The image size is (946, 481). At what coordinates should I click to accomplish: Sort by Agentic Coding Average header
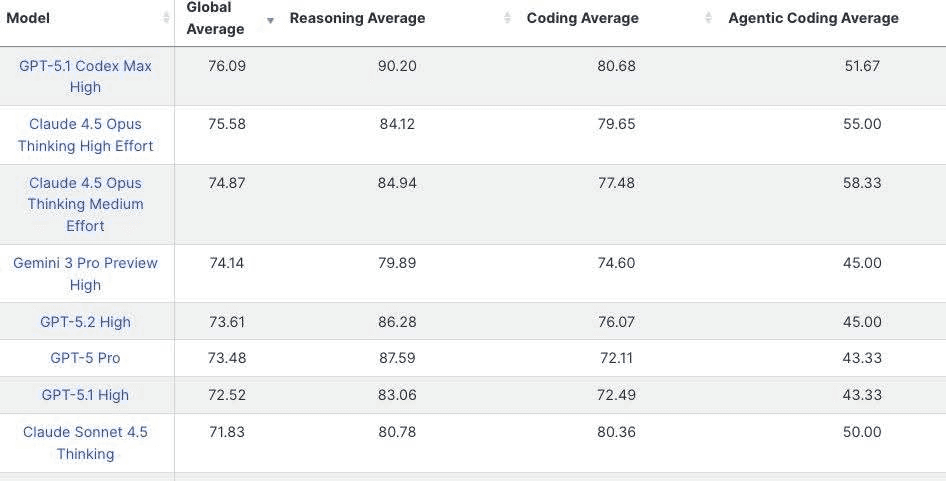click(x=813, y=18)
